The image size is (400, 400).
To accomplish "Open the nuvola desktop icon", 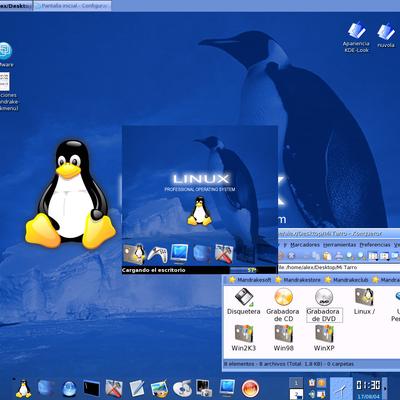I will pos(386,35).
